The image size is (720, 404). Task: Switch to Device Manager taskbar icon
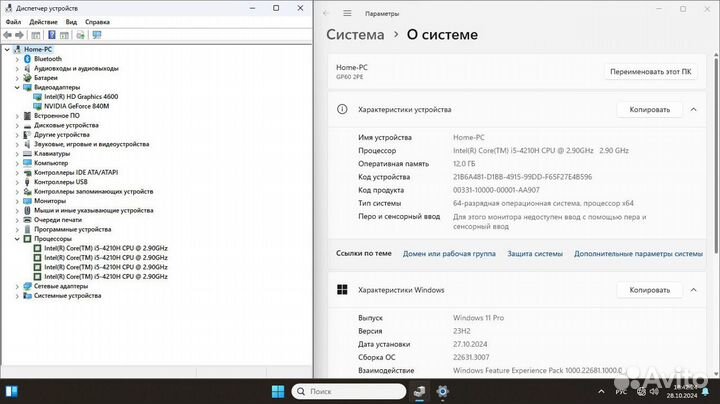tap(419, 392)
